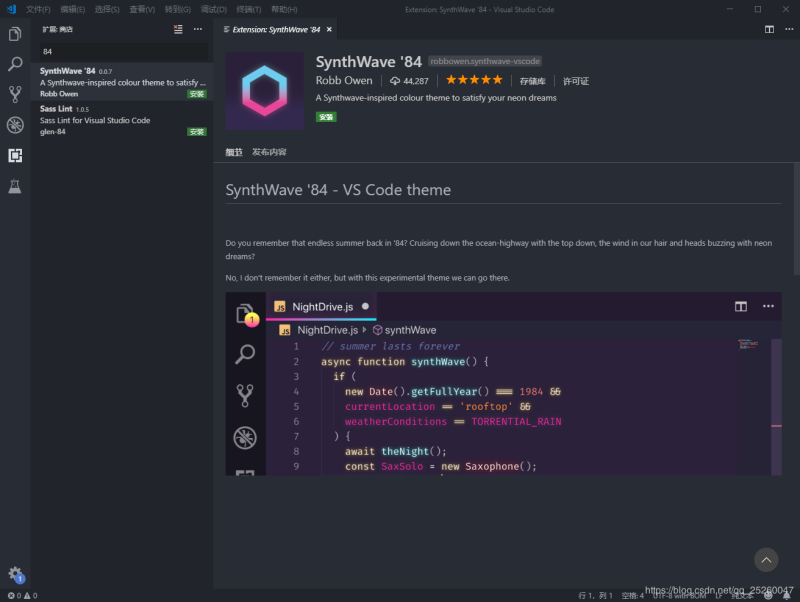Open the 选择(S) menu
The height and width of the screenshot is (602, 800).
[x=107, y=10]
